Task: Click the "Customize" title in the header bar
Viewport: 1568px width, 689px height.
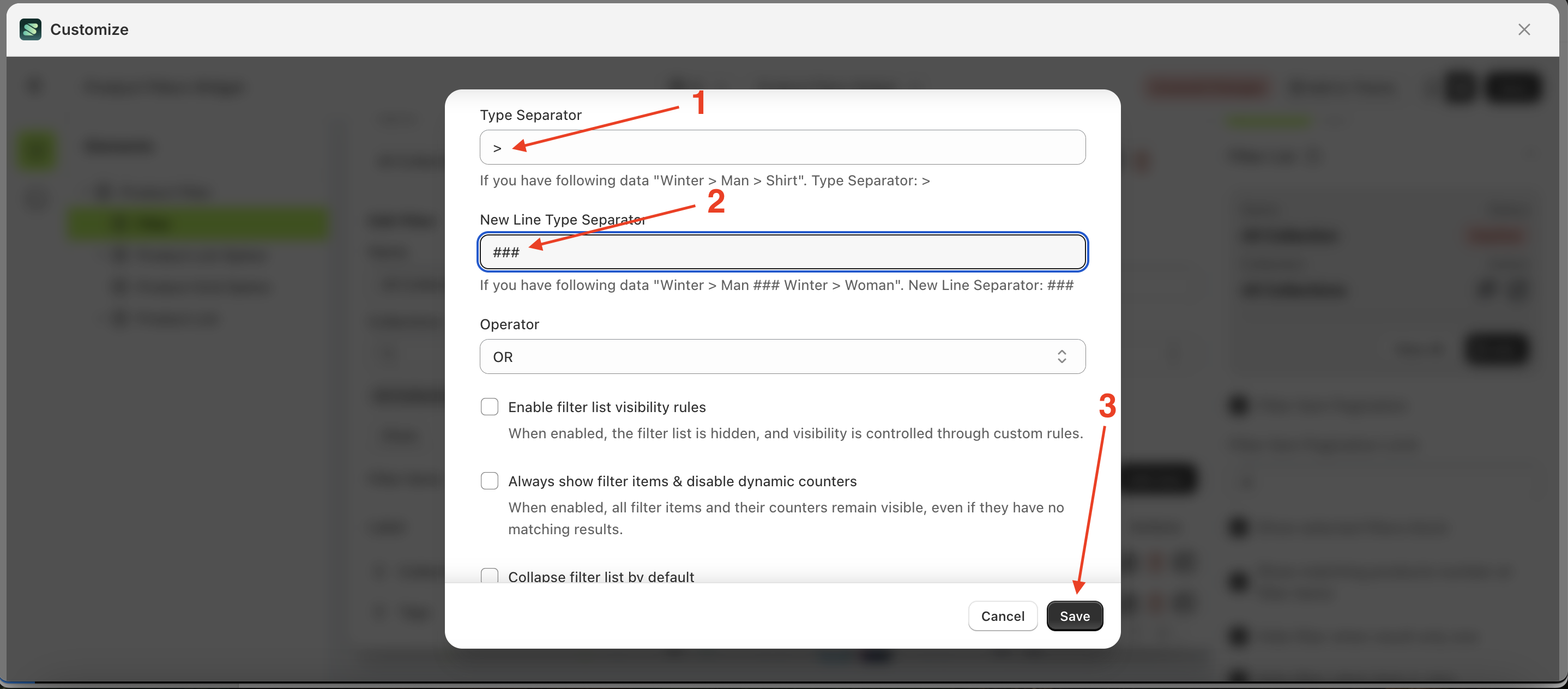Action: [x=89, y=29]
